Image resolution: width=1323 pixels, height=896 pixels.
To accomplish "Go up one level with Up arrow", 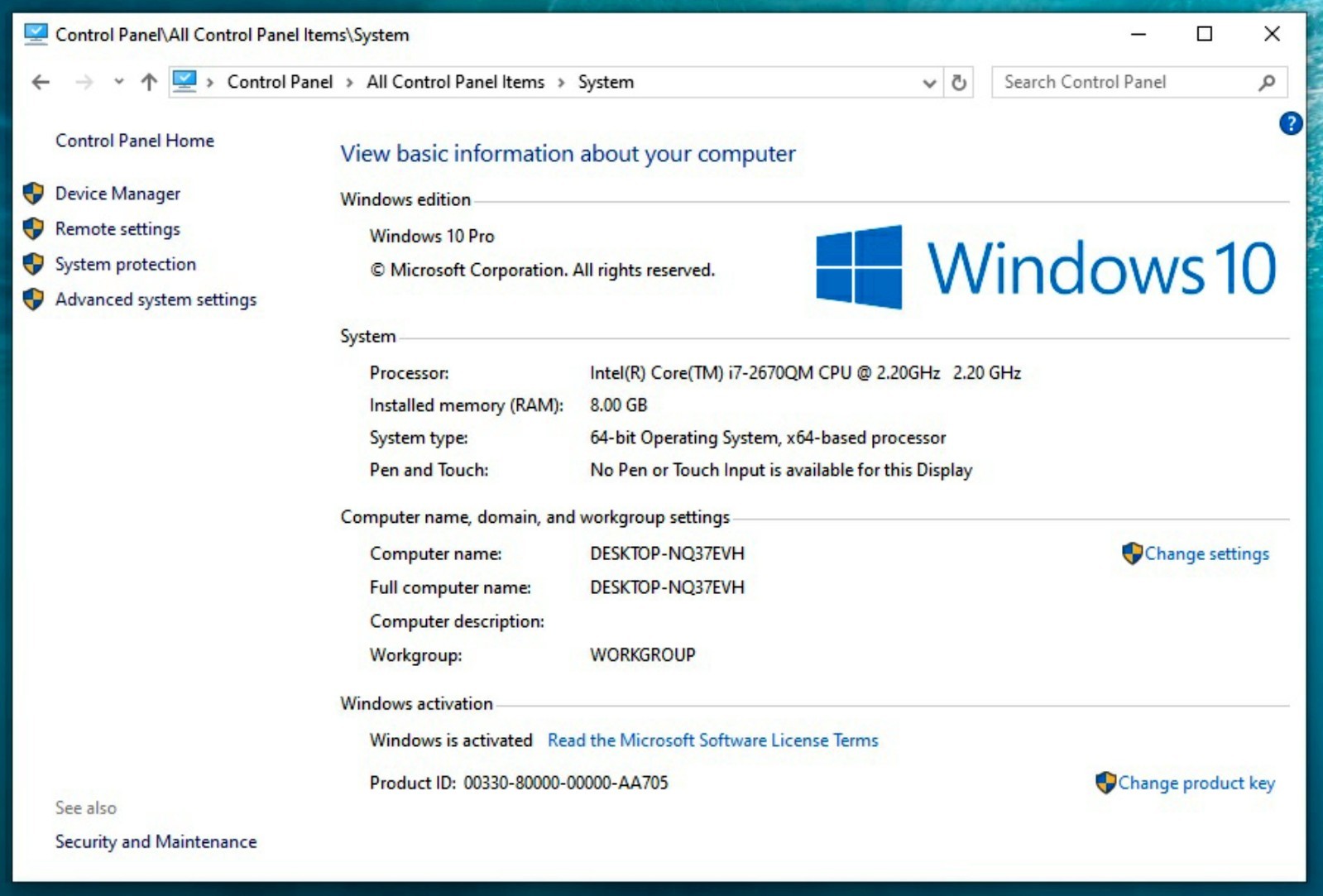I will click(149, 82).
